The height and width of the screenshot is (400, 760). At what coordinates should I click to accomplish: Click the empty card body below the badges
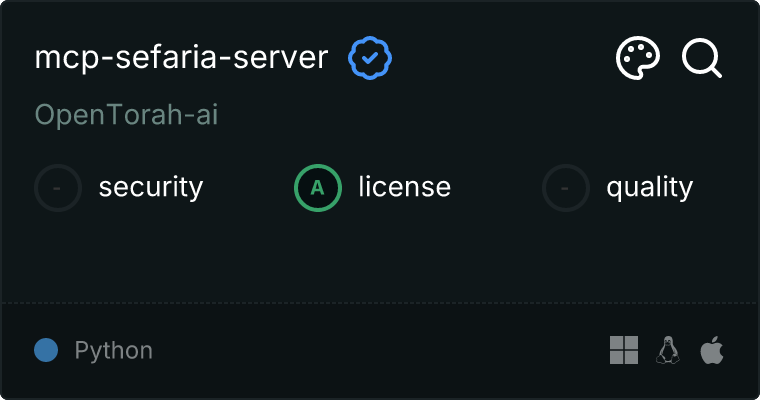click(380, 255)
